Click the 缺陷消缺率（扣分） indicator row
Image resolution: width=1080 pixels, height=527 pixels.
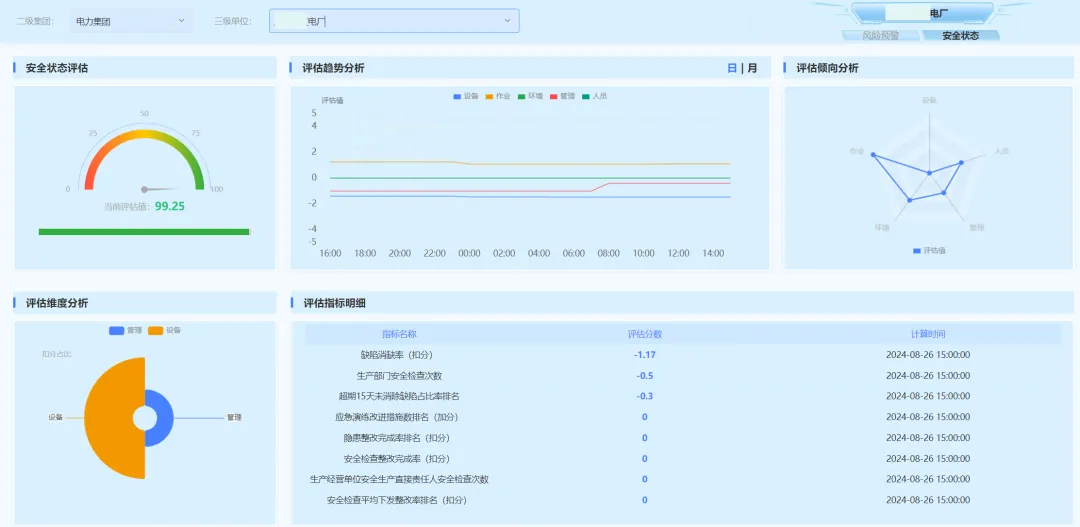397,354
